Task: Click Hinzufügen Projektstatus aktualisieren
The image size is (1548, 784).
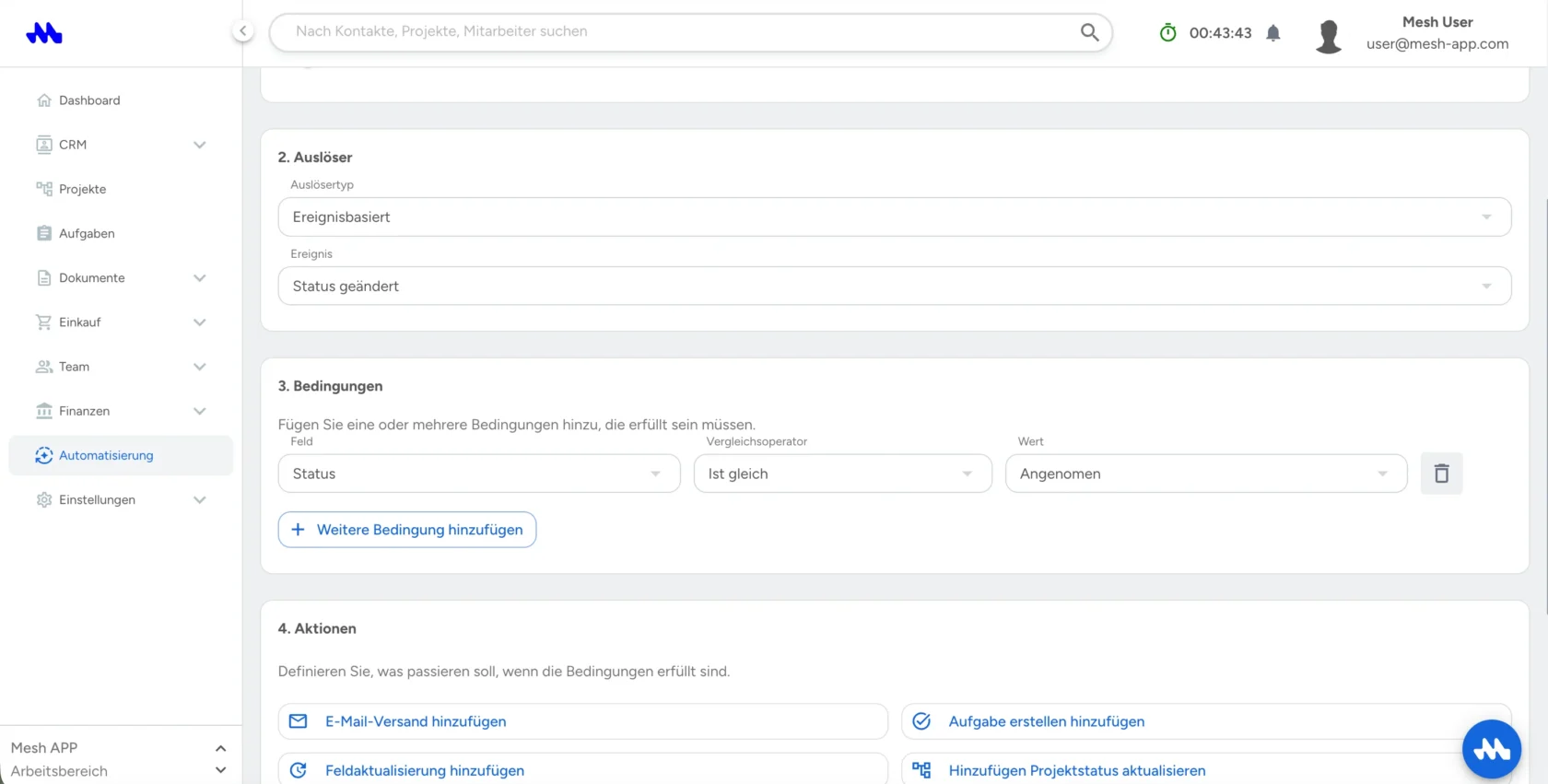Action: click(1205, 770)
